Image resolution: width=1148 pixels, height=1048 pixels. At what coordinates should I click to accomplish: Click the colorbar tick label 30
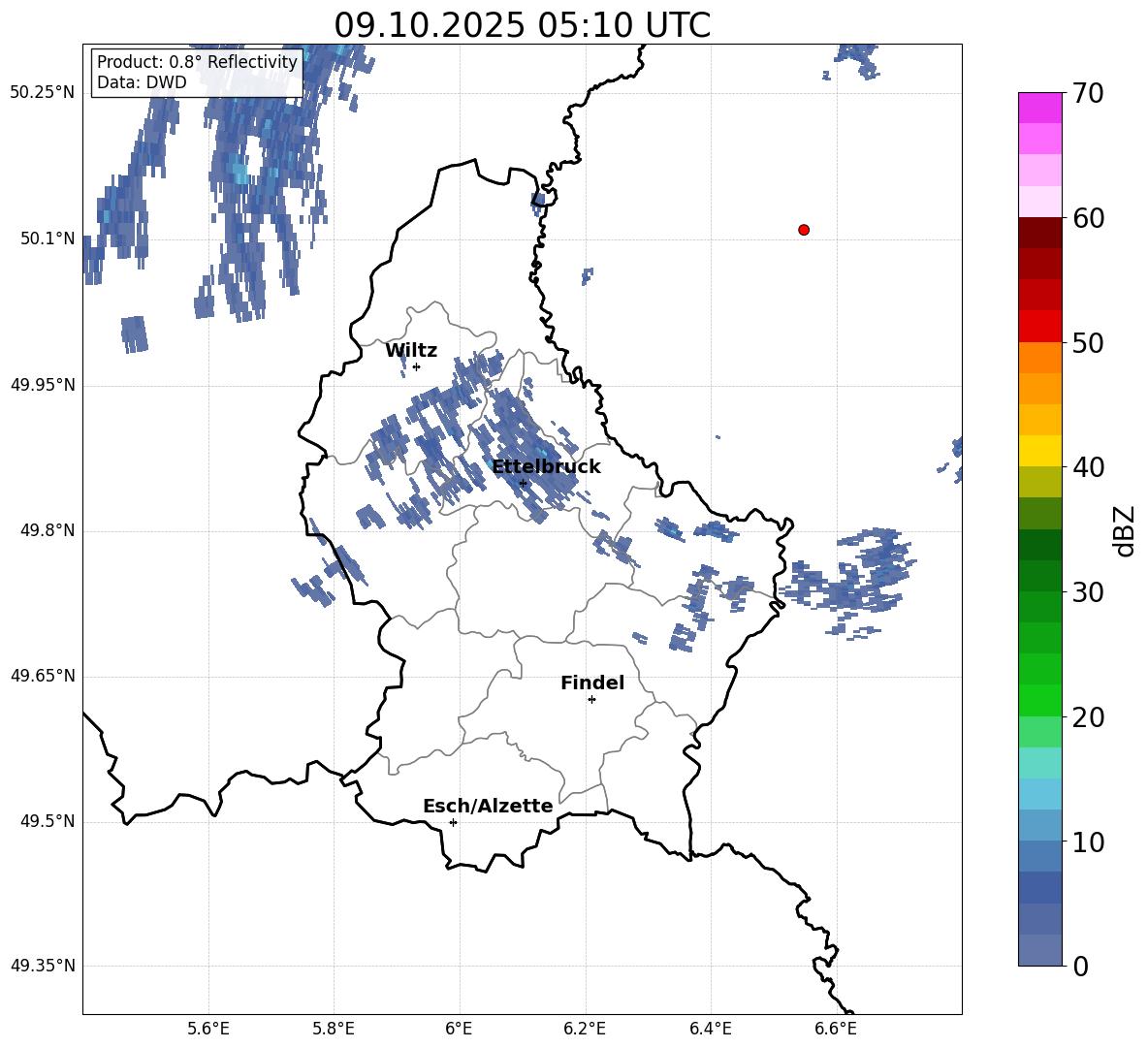(1089, 592)
